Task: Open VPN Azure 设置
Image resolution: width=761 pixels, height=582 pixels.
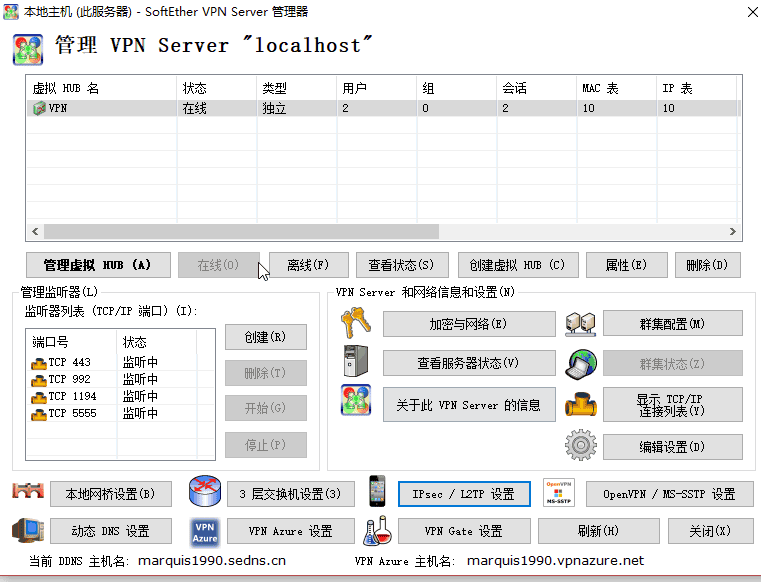Action: coord(291,531)
